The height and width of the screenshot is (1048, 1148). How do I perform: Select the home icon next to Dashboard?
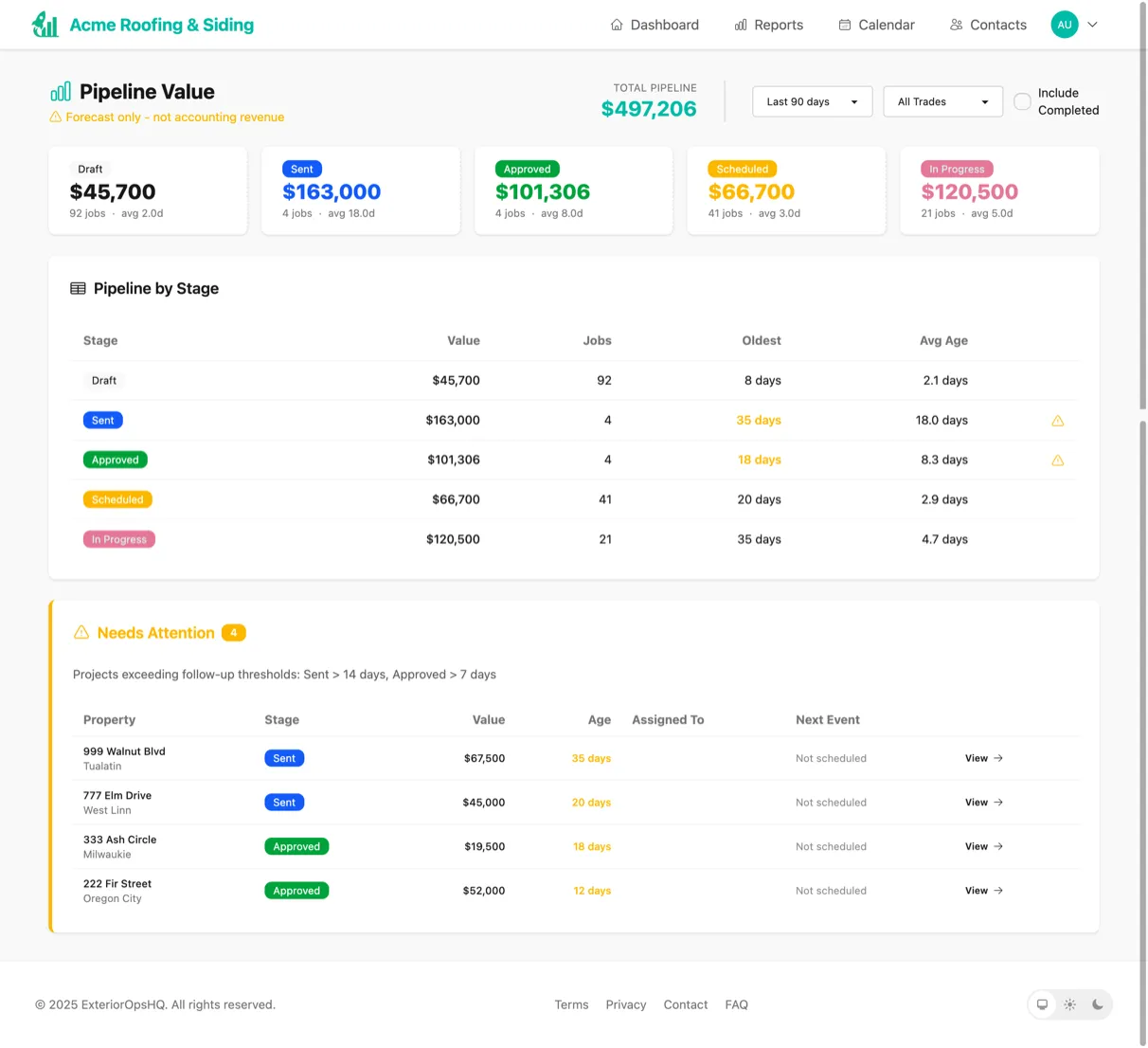(x=616, y=25)
